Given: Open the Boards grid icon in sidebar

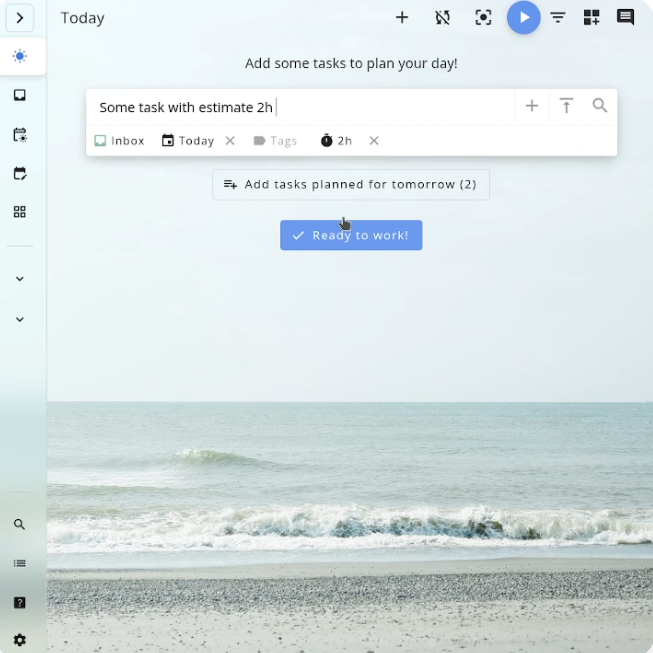Looking at the screenshot, I should pyautogui.click(x=20, y=212).
